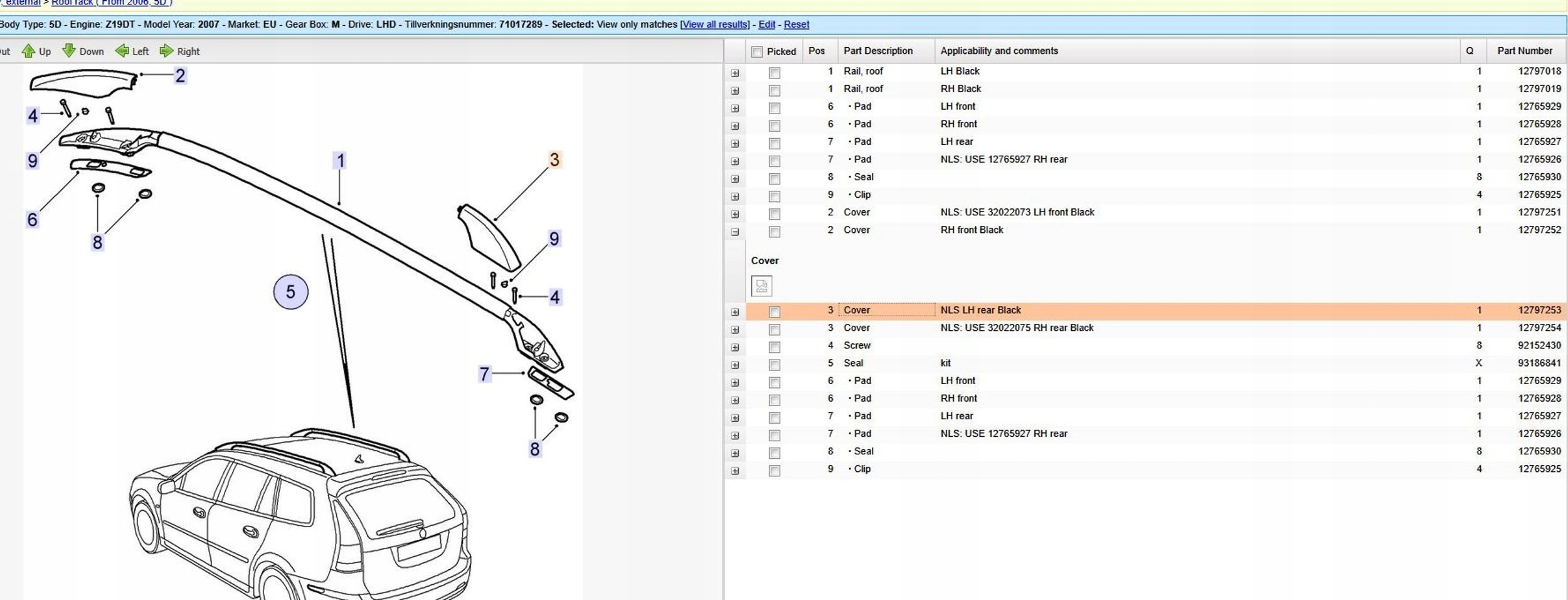Select callout number 6 in the diagram
Viewport: 1568px width, 600px height.
tap(32, 220)
